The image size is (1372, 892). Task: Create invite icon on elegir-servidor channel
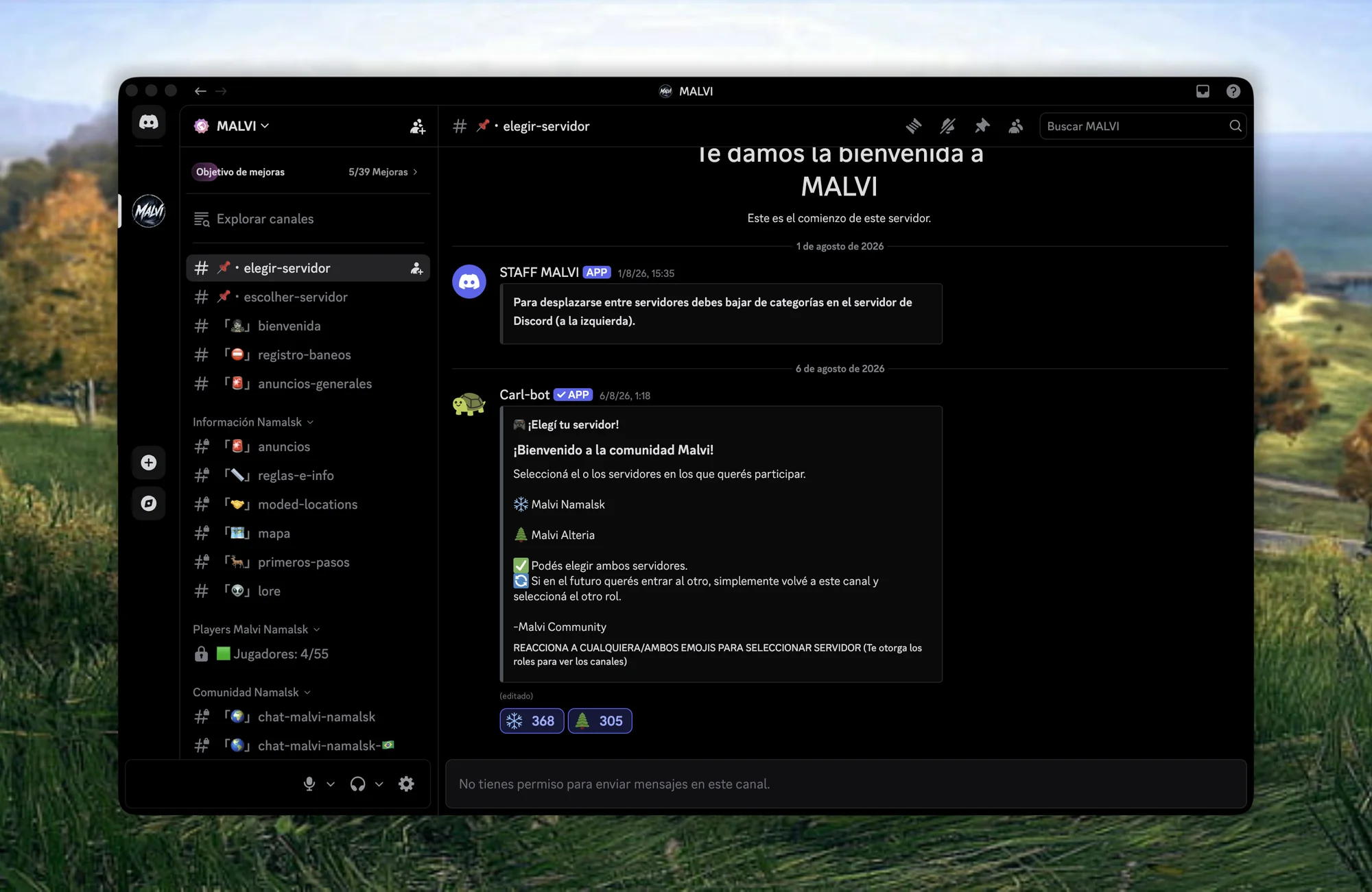click(416, 269)
